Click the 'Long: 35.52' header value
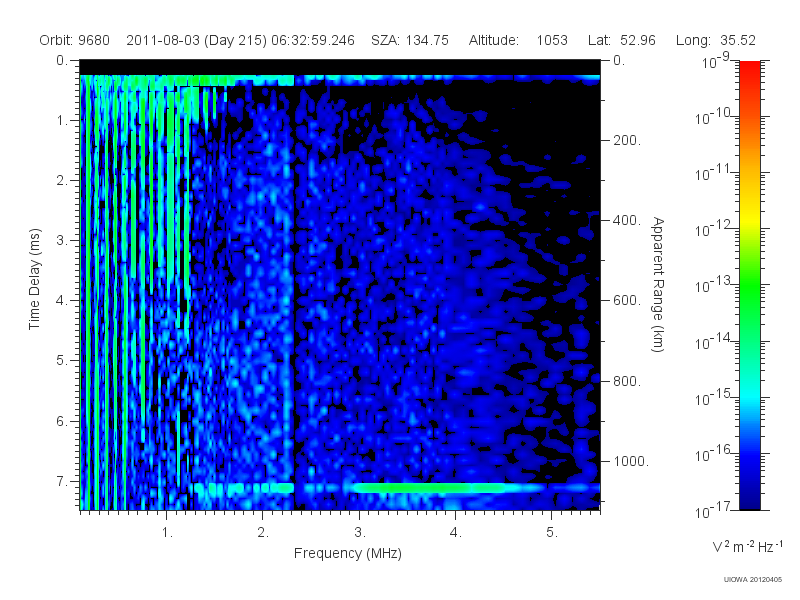This screenshot has width=800, height=600. point(716,40)
